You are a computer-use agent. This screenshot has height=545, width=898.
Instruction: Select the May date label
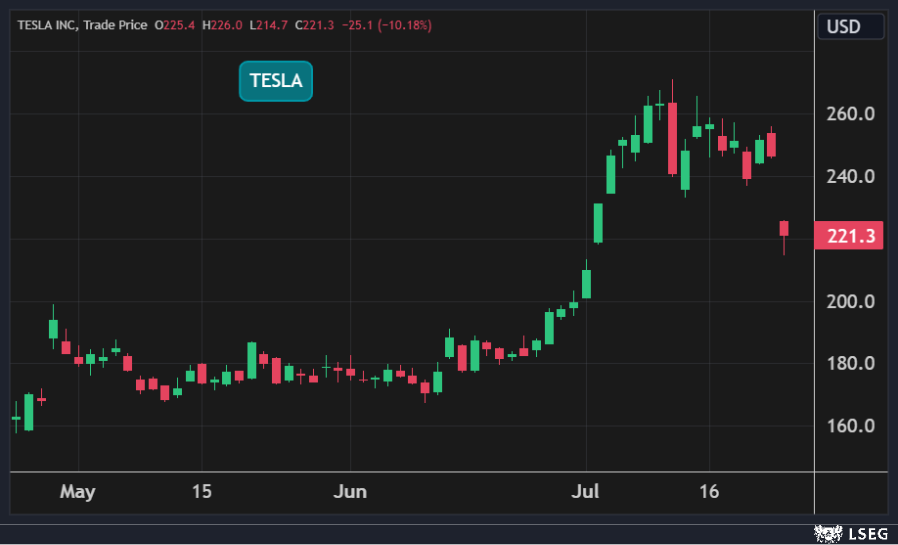(77, 492)
